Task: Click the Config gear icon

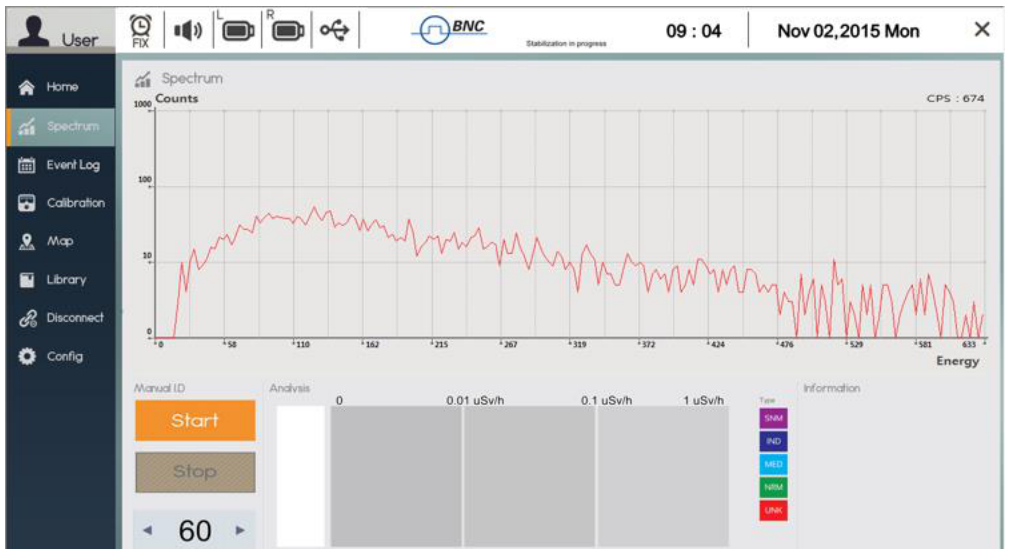Action: tap(27, 356)
